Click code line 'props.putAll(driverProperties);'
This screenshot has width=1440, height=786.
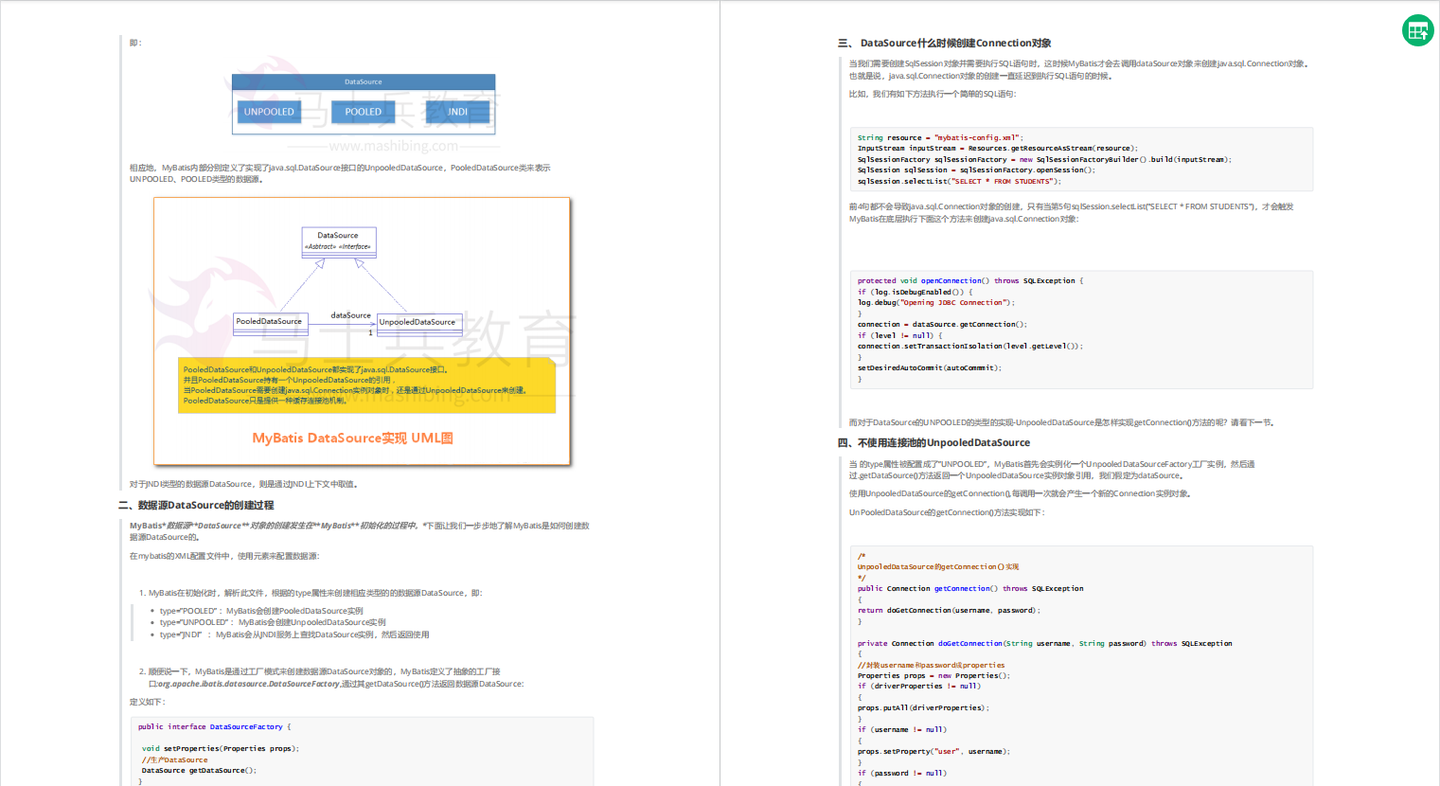[922, 708]
